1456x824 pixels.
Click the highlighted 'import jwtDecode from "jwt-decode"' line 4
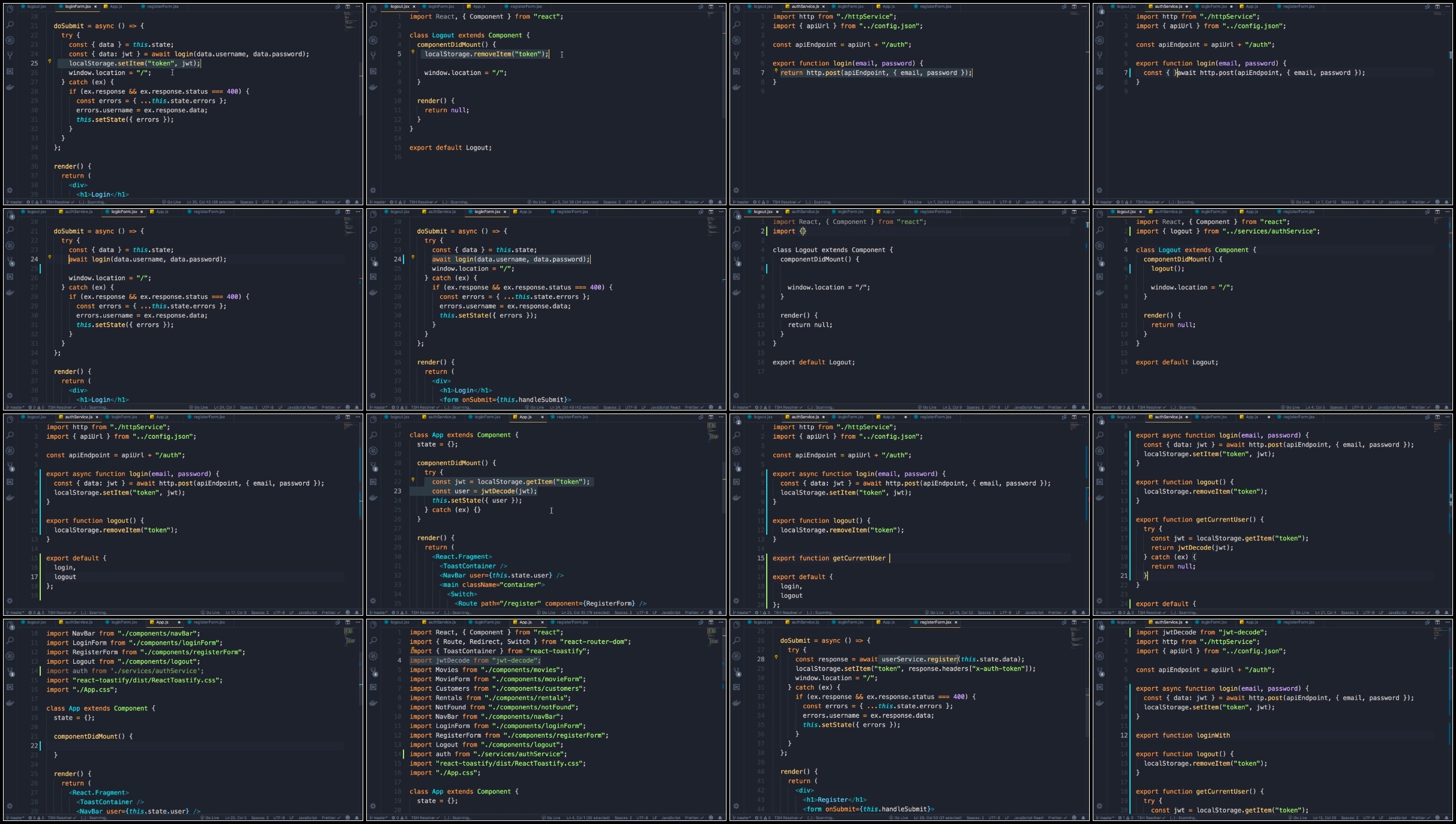(x=475, y=660)
